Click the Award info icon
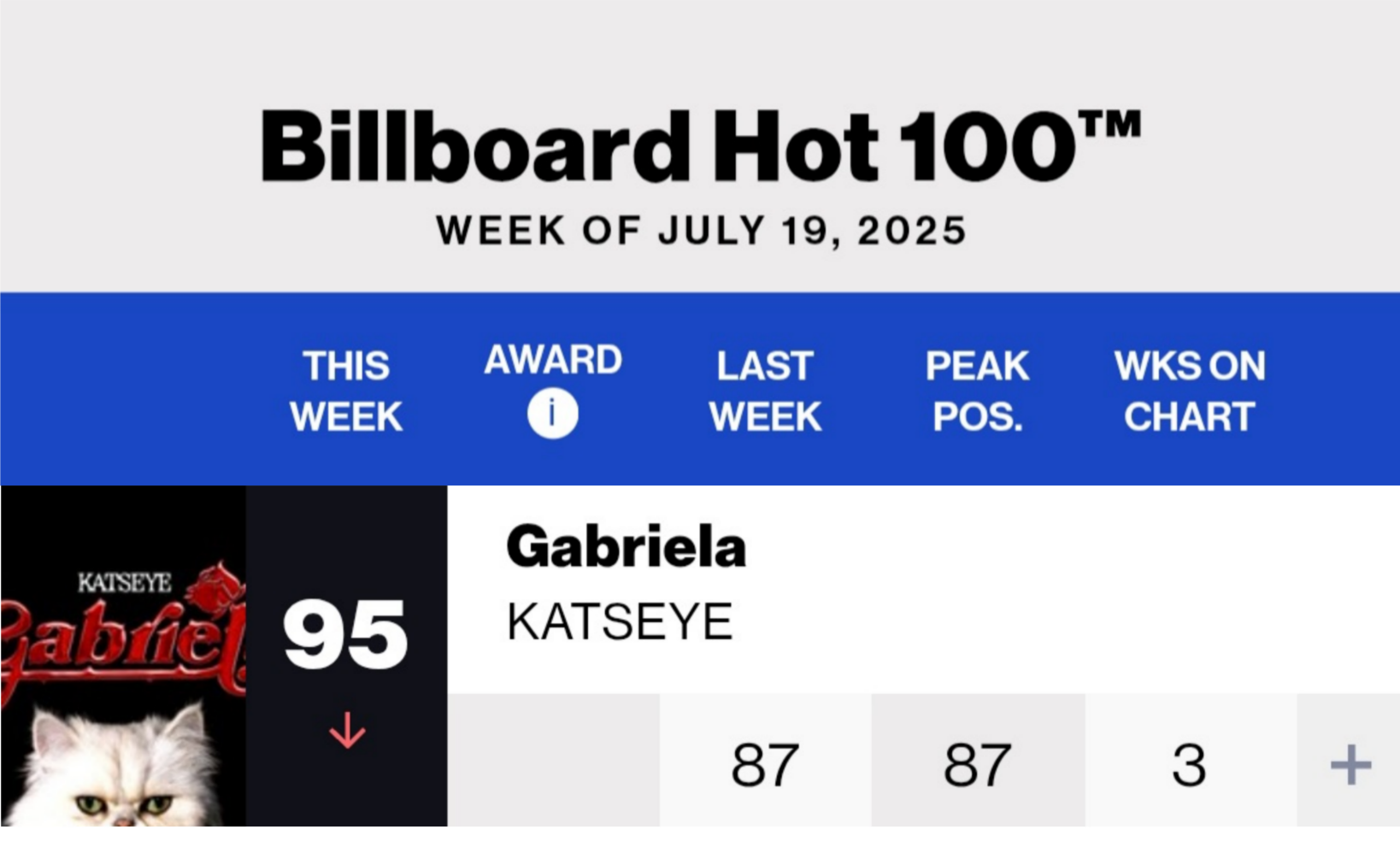This screenshot has height=841, width=1400. point(552,414)
